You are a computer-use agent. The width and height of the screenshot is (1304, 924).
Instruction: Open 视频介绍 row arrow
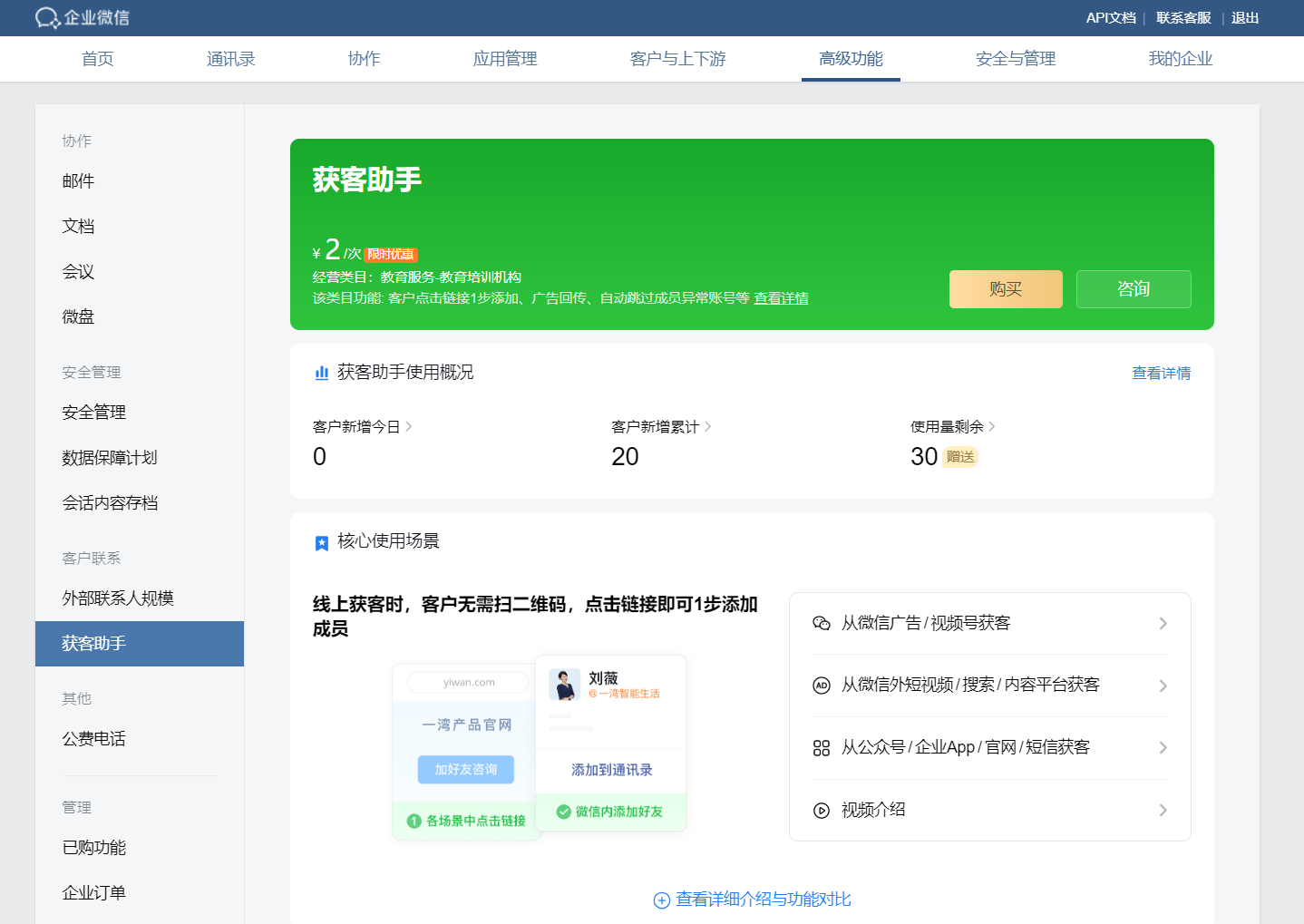point(1163,811)
